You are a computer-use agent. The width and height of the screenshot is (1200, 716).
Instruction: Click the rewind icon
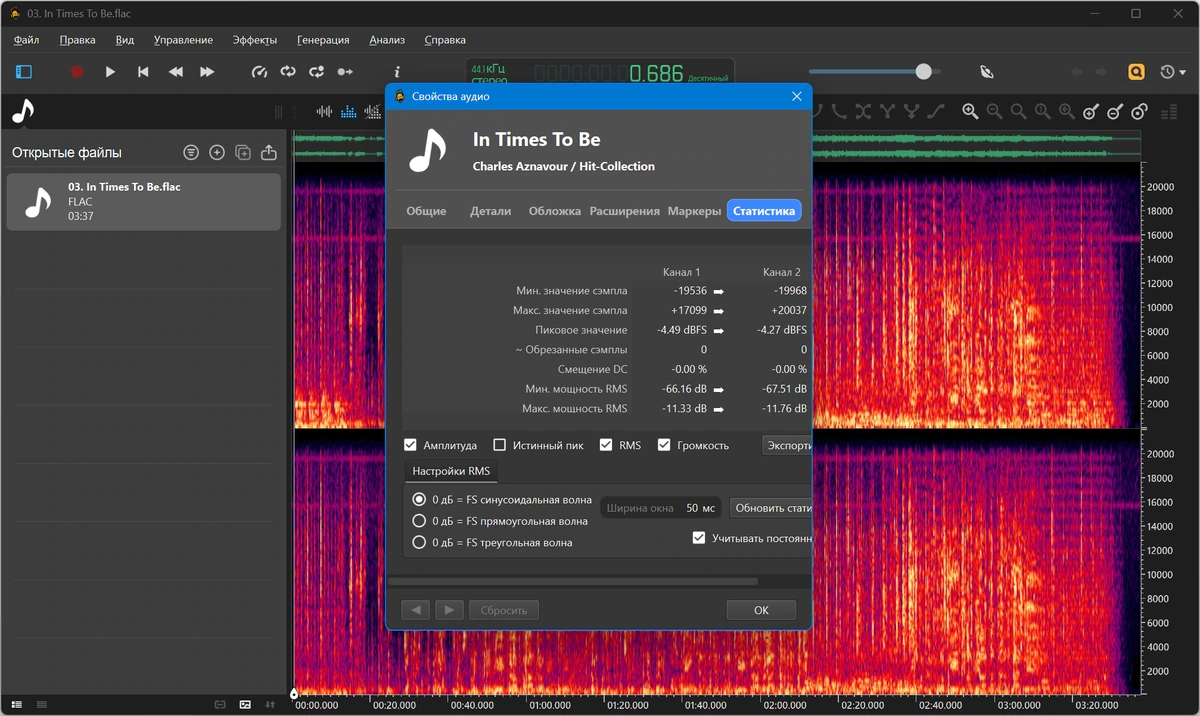pyautogui.click(x=176, y=72)
